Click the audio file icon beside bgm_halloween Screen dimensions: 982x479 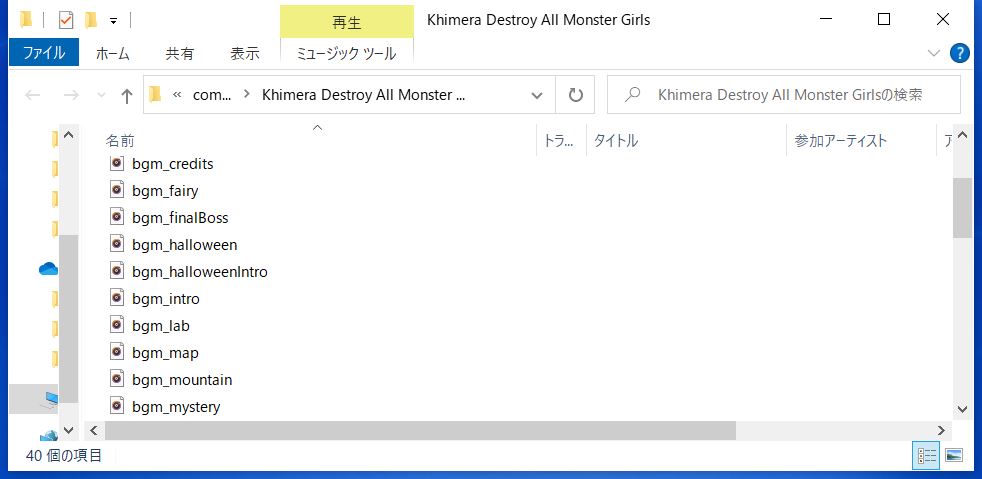[116, 244]
